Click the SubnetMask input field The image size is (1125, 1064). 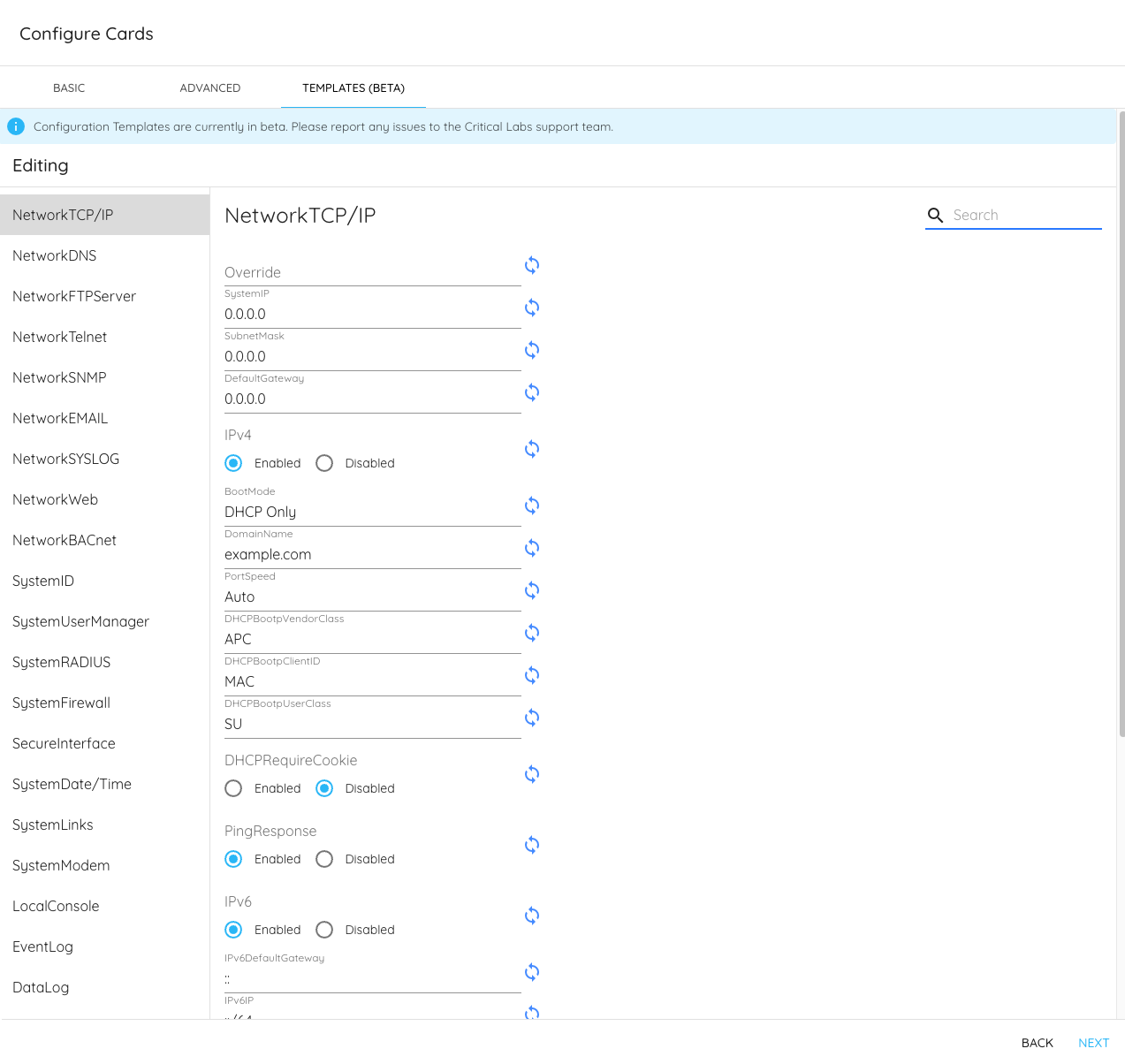click(373, 356)
